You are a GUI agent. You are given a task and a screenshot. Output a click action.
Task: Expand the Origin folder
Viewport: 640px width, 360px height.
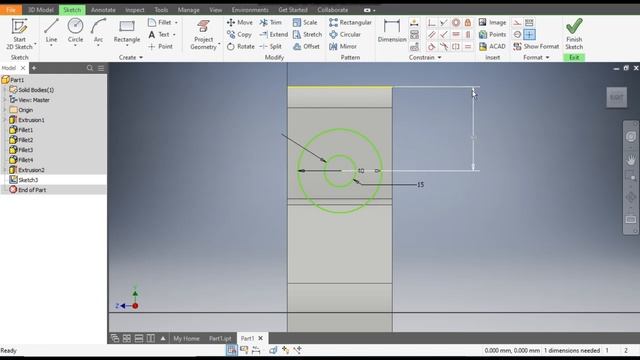click(x=5, y=110)
